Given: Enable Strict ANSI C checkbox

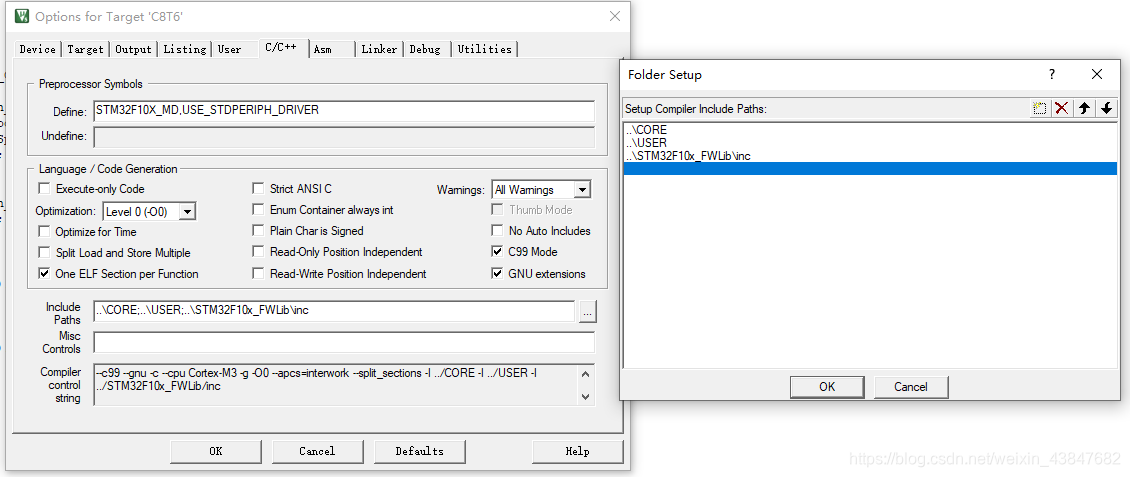Looking at the screenshot, I should (x=258, y=189).
